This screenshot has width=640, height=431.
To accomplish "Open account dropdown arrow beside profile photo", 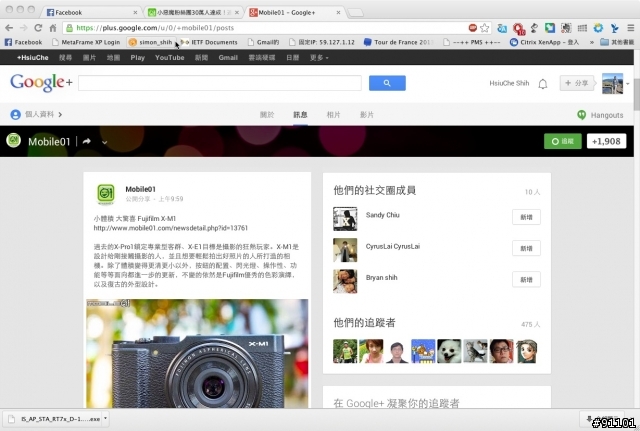I will click(628, 84).
